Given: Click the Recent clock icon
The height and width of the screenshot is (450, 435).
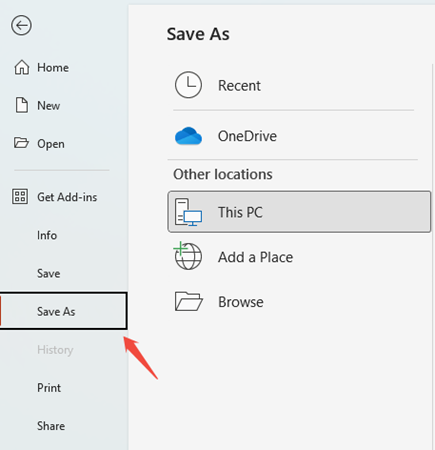Looking at the screenshot, I should pyautogui.click(x=188, y=85).
